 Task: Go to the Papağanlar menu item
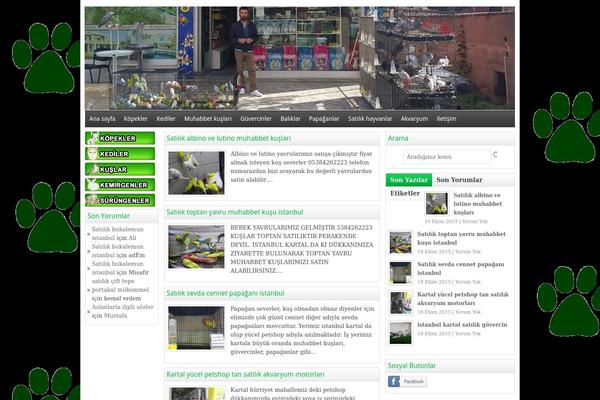(324, 119)
